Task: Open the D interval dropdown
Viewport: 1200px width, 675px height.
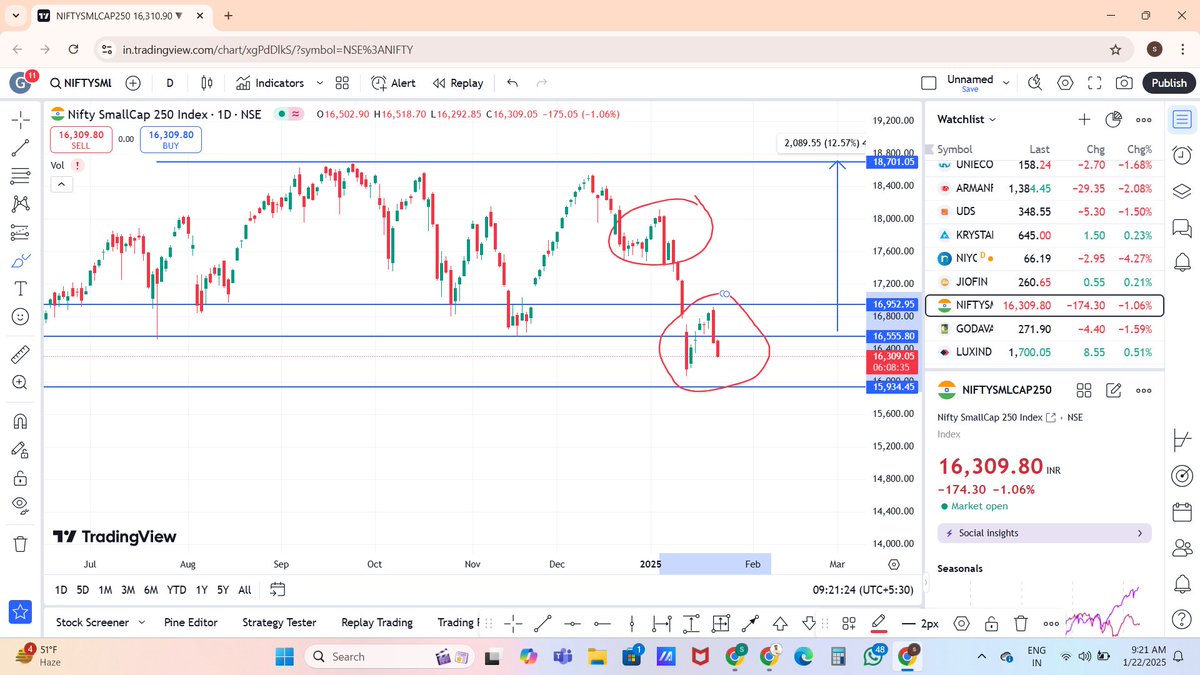Action: tap(169, 83)
